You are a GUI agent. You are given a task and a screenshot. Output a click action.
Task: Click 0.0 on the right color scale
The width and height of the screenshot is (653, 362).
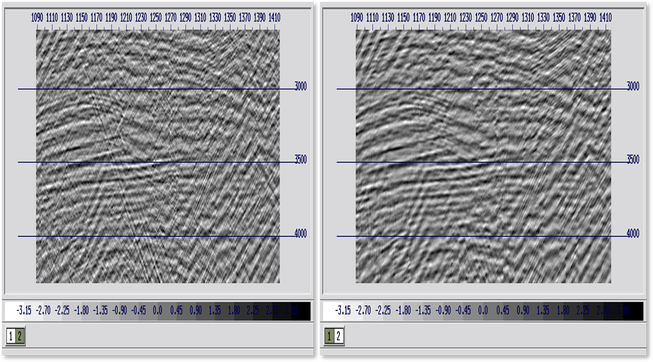pyautogui.click(x=483, y=310)
